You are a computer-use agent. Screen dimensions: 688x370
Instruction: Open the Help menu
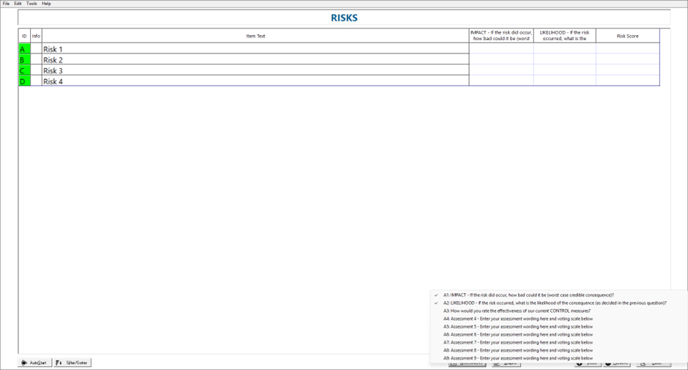click(47, 4)
